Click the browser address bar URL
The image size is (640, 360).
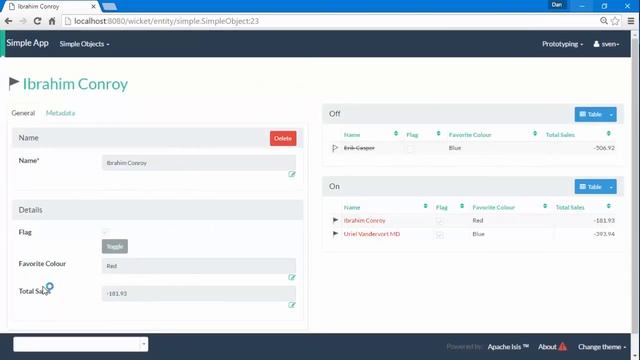[166, 21]
